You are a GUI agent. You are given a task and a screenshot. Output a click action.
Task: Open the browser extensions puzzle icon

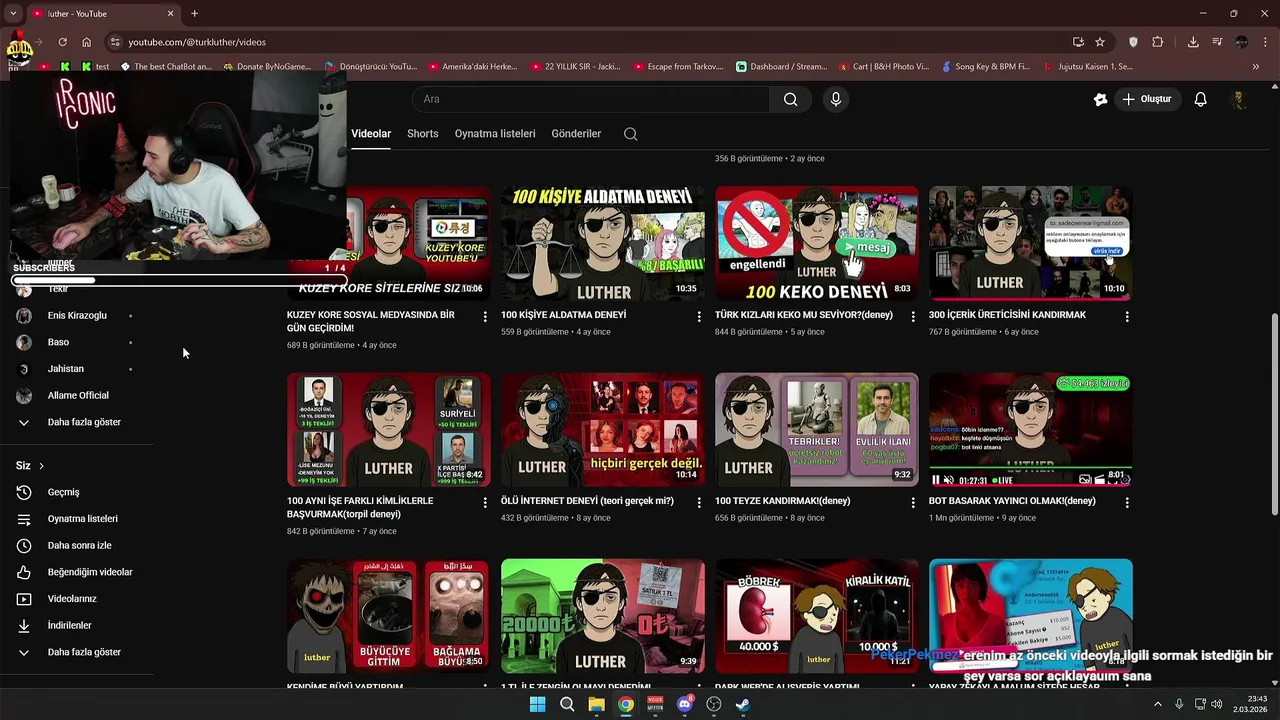point(1158,42)
